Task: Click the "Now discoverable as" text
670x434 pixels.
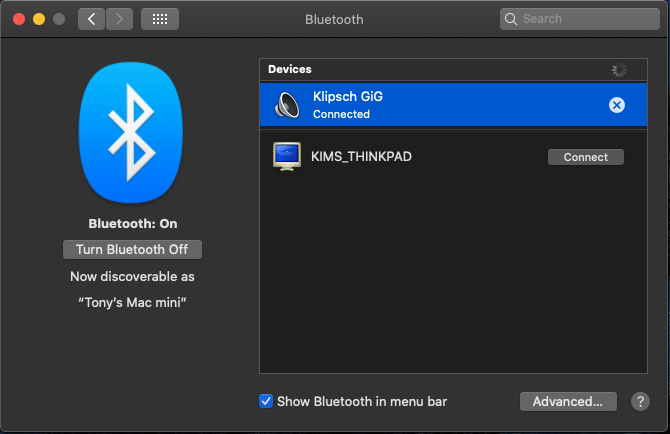Action: pyautogui.click(x=132, y=277)
